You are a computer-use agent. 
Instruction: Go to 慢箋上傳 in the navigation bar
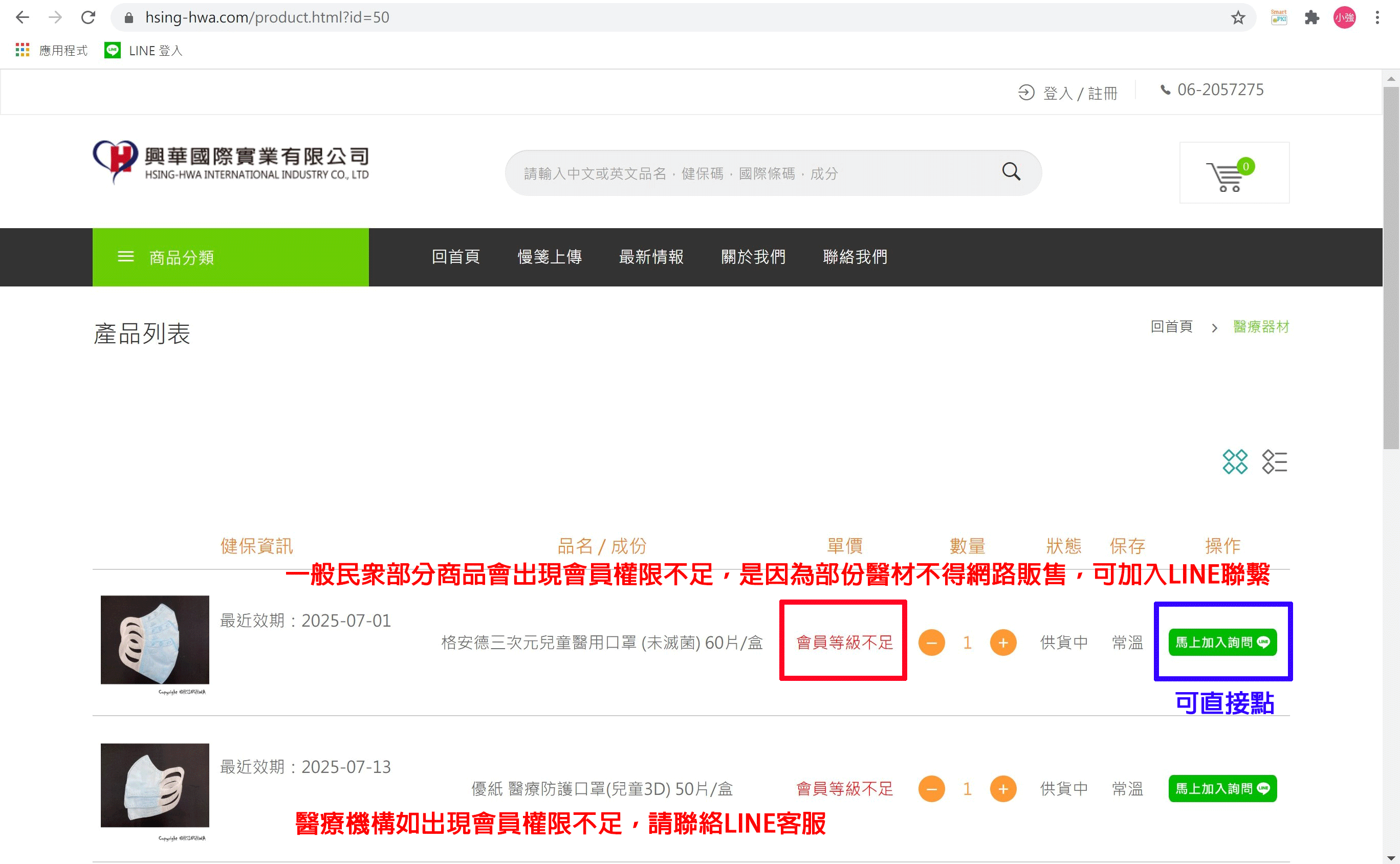(x=549, y=257)
